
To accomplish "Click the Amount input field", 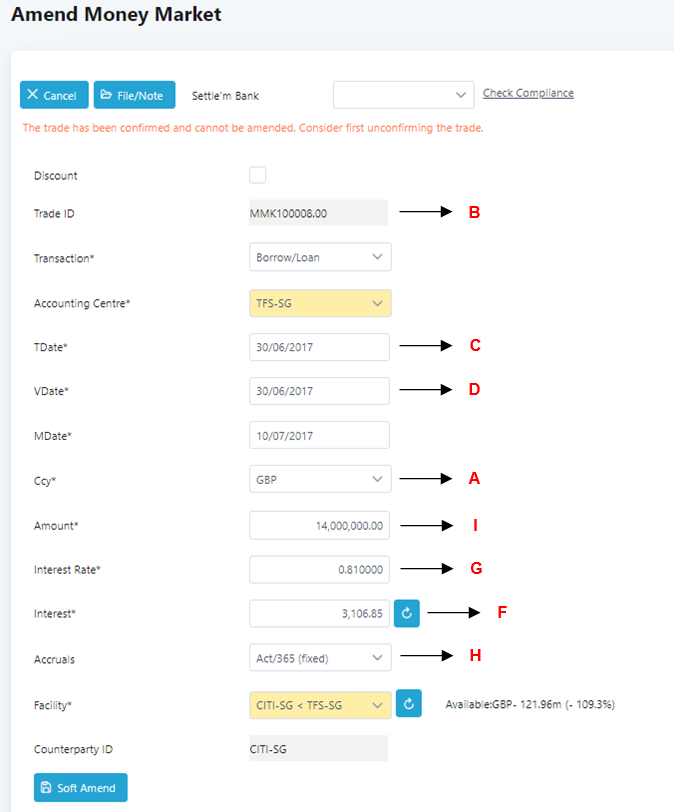I will tap(319, 525).
